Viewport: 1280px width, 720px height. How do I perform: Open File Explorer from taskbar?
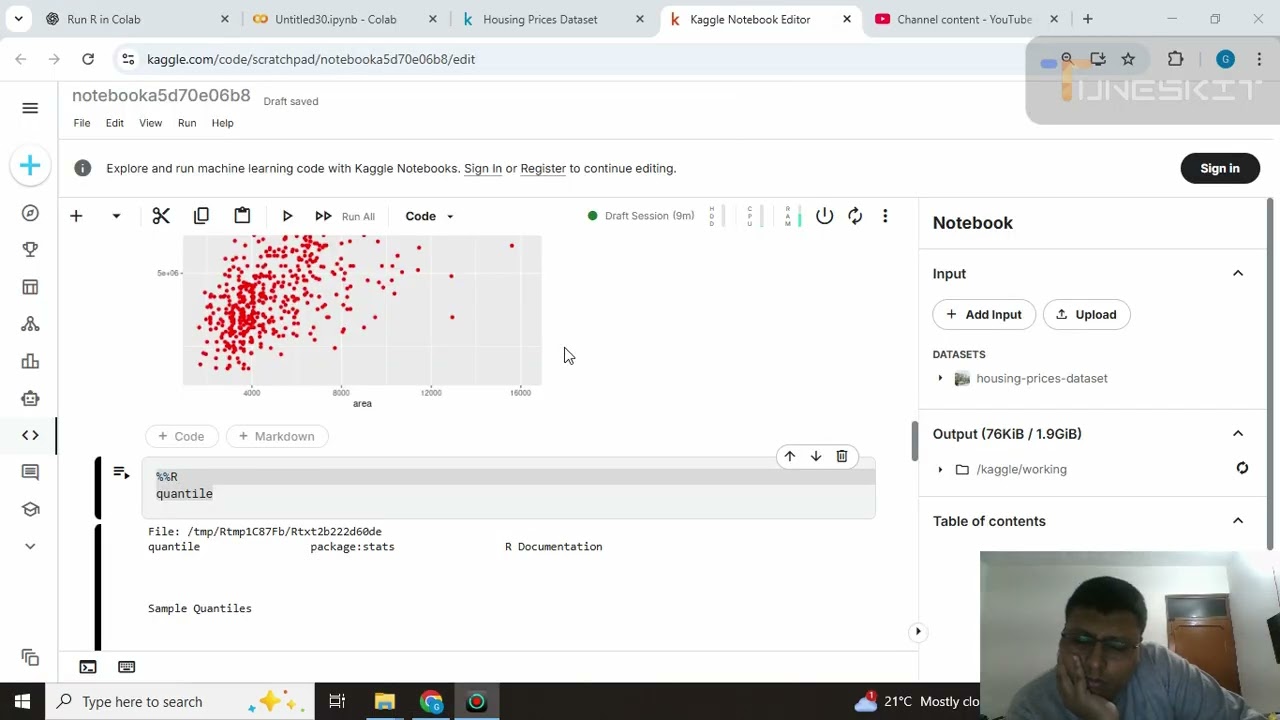click(x=384, y=701)
